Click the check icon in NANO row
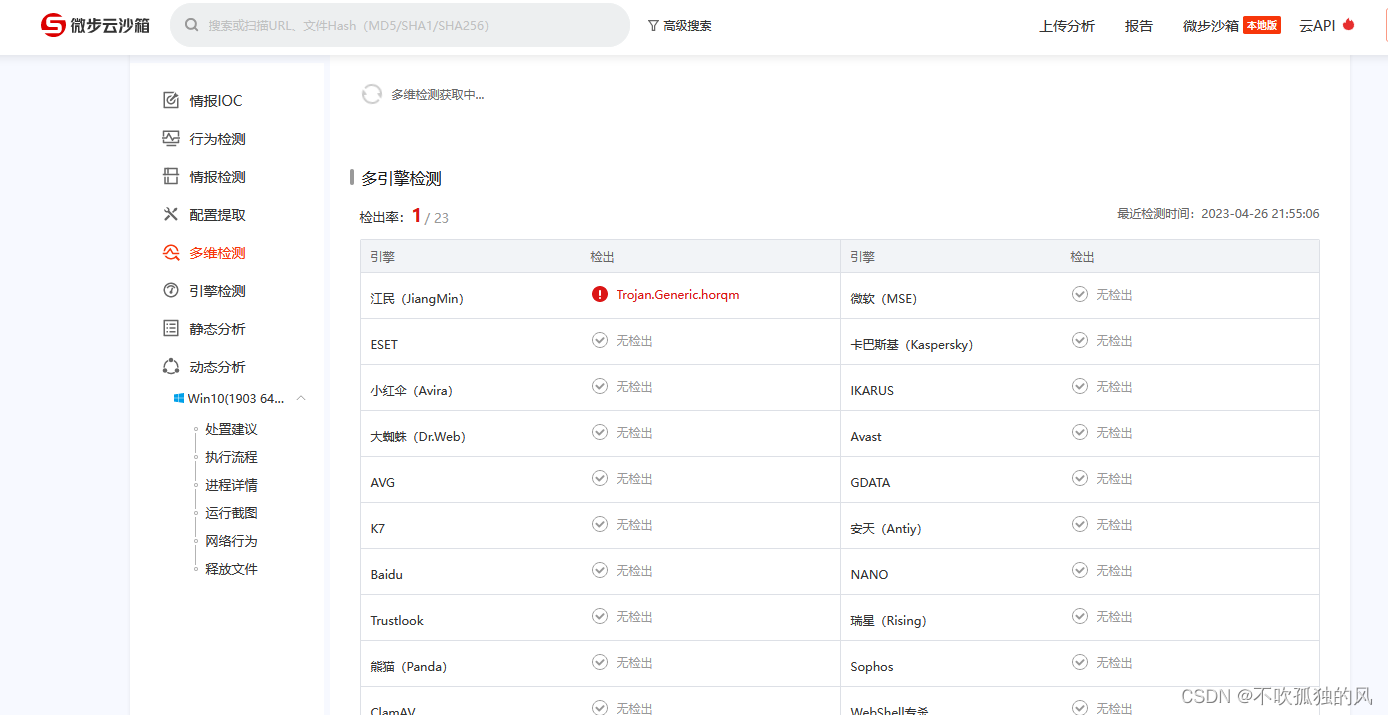The width and height of the screenshot is (1388, 715). click(x=1080, y=570)
